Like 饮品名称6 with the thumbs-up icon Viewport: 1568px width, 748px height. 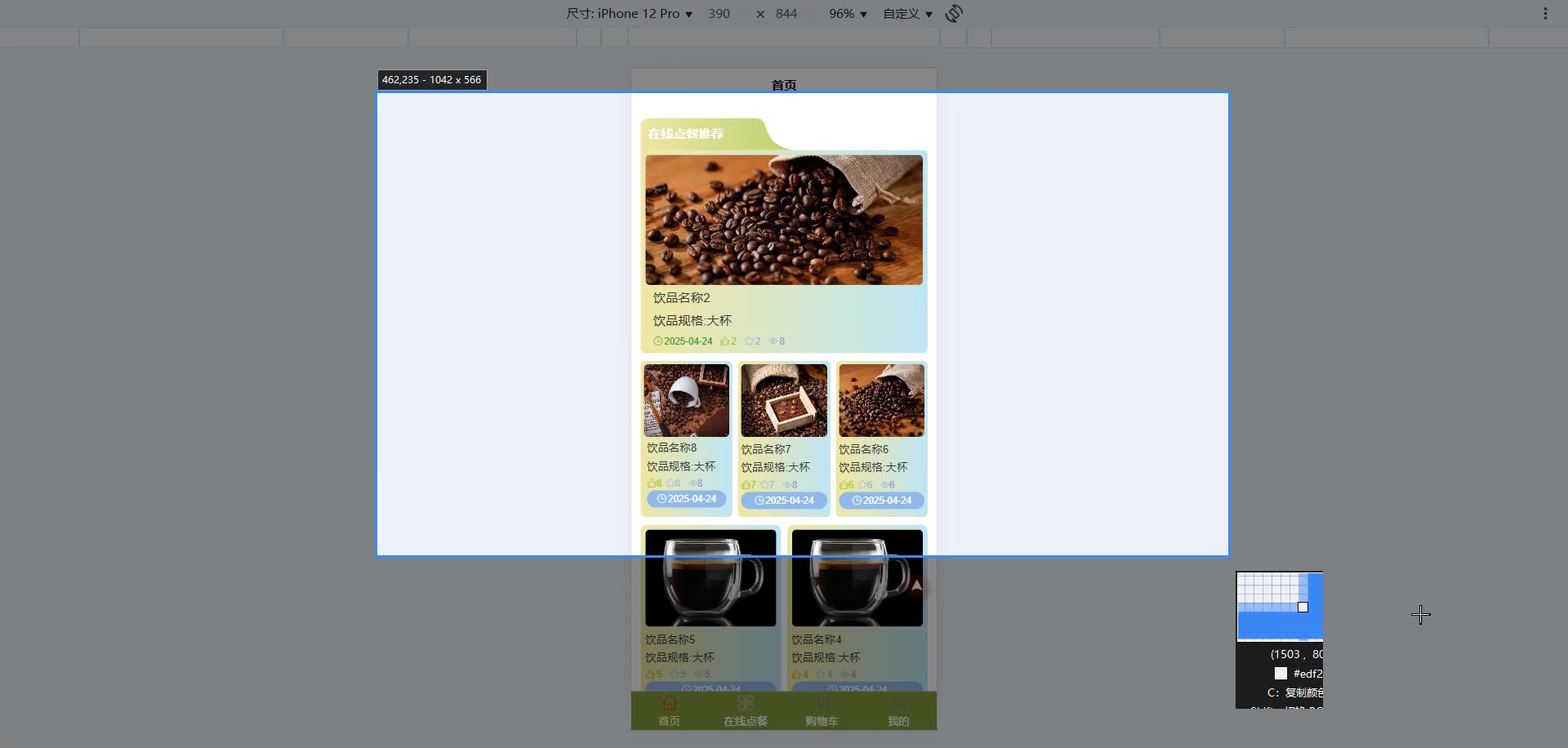point(844,485)
